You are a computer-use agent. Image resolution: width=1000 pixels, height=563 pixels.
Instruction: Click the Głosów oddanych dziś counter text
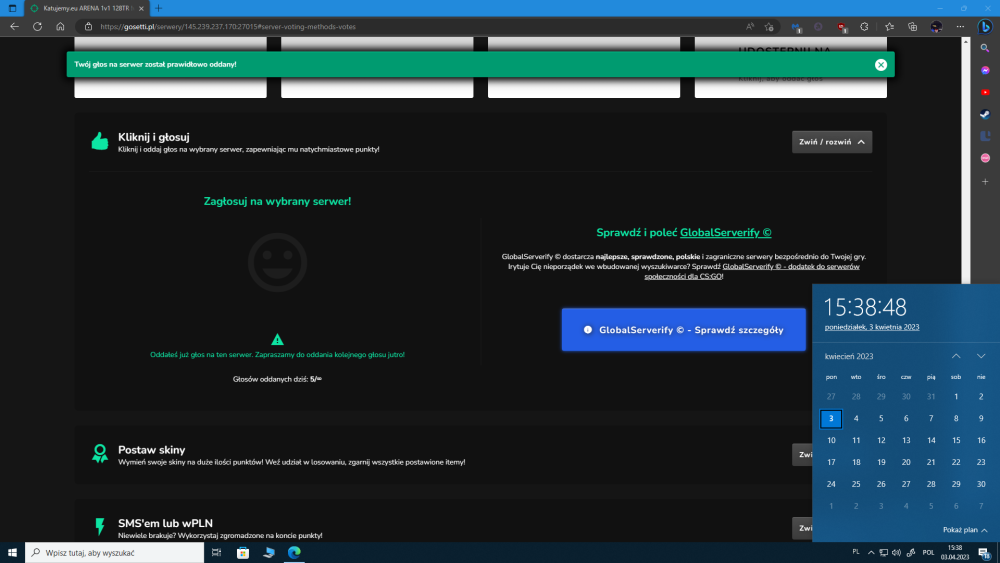click(277, 379)
